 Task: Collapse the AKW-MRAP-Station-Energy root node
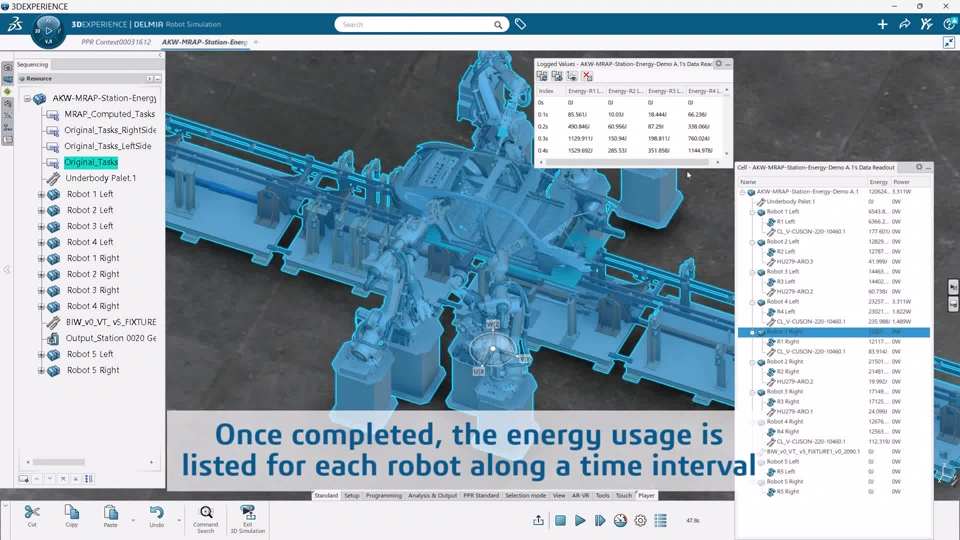[x=28, y=98]
